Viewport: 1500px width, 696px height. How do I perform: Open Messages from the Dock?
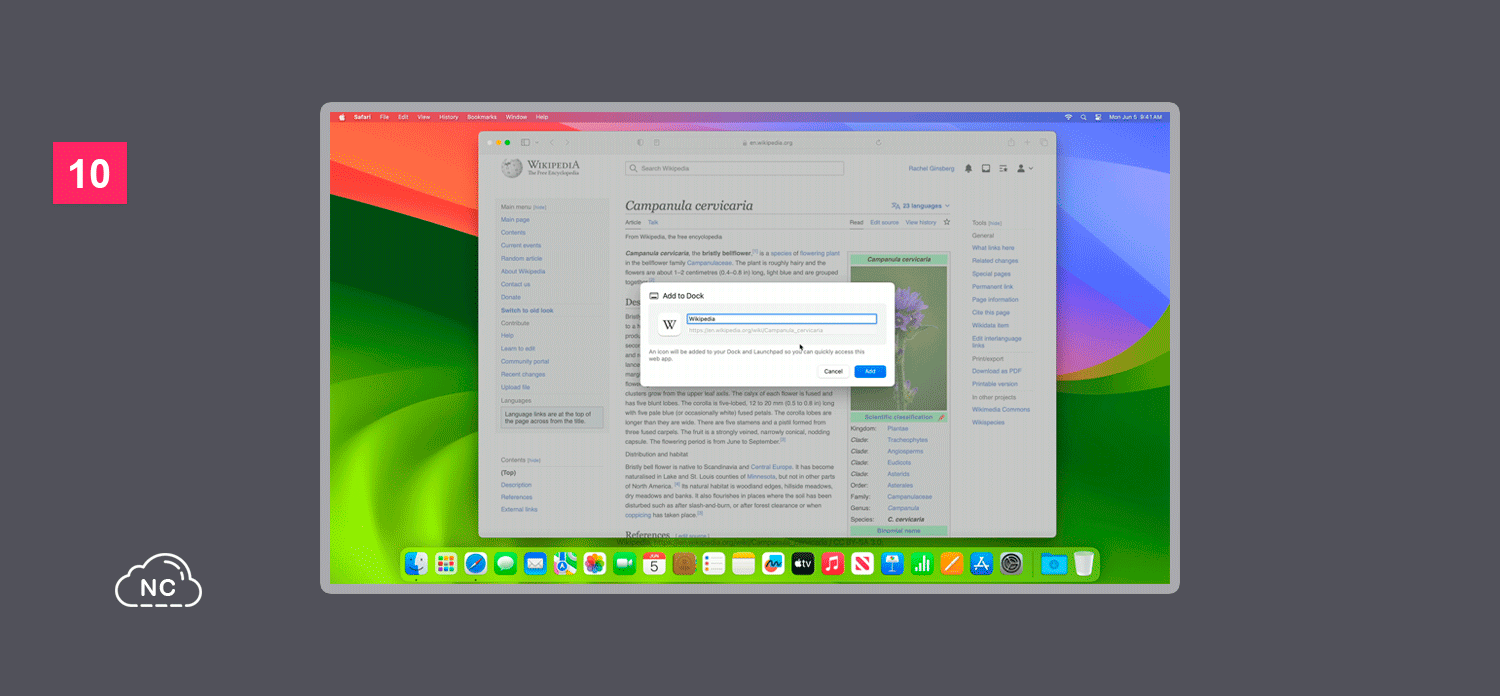point(505,564)
